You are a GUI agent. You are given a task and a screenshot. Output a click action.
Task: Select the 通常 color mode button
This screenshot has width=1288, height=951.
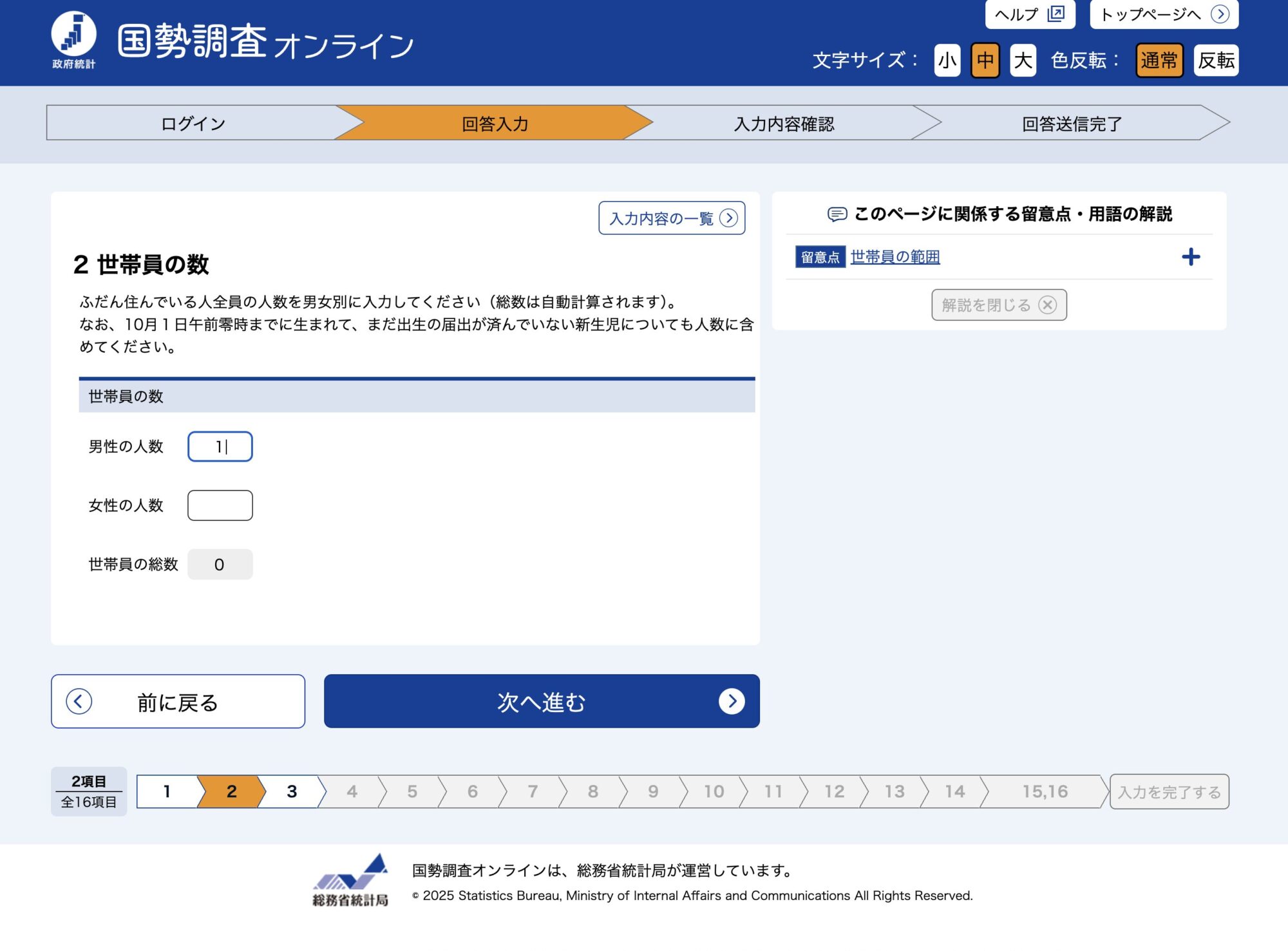click(1159, 61)
